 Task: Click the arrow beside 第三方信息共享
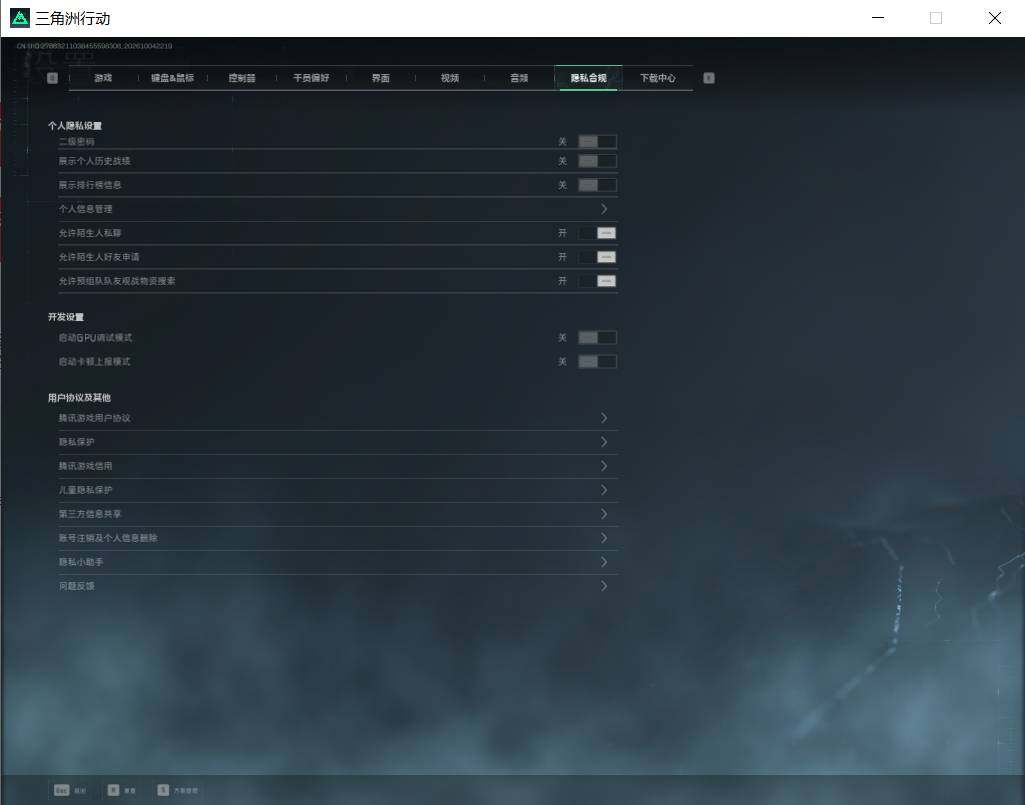tap(604, 514)
